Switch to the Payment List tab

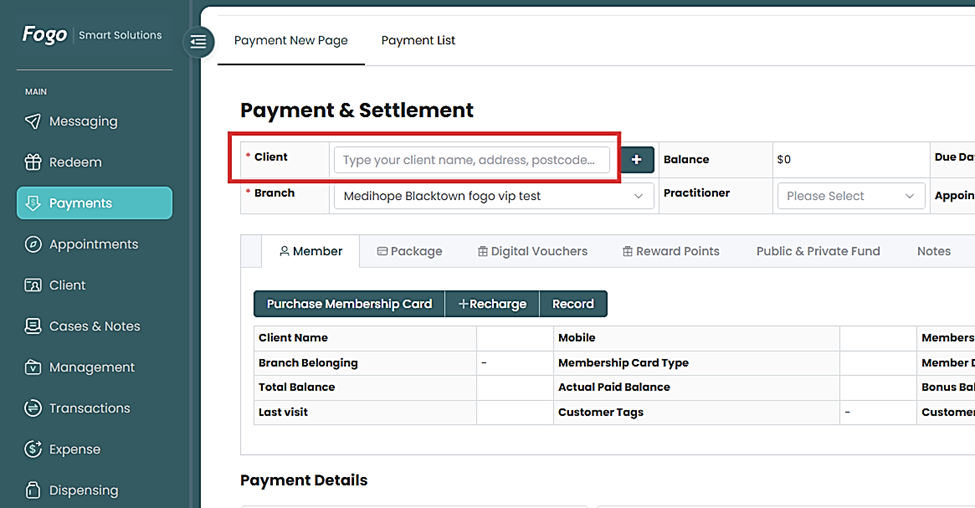tap(418, 40)
